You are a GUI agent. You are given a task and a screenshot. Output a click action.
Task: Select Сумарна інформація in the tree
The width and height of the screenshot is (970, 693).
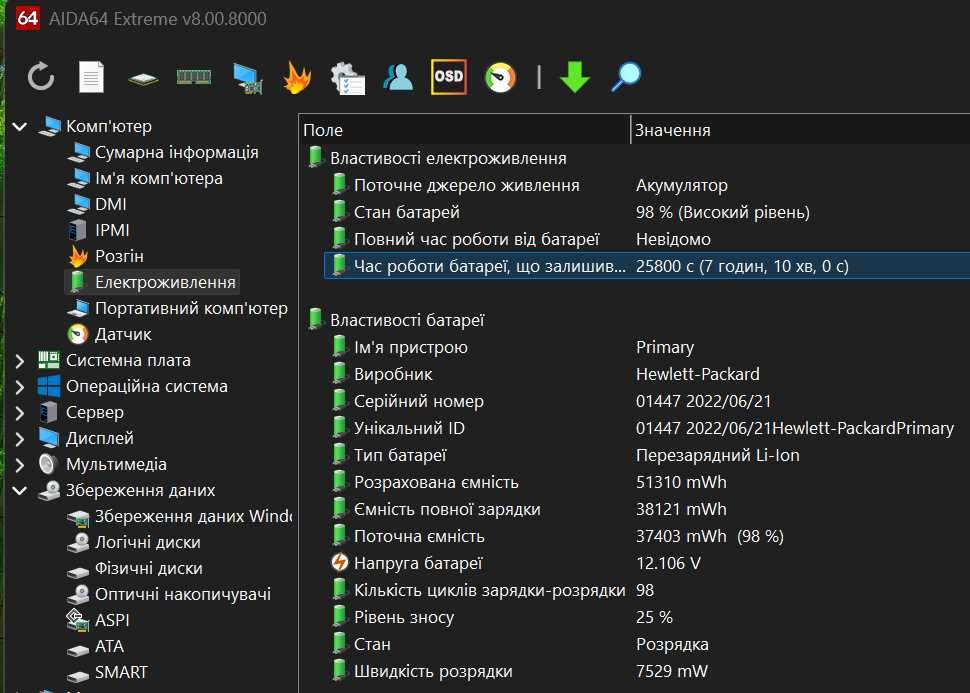click(176, 152)
